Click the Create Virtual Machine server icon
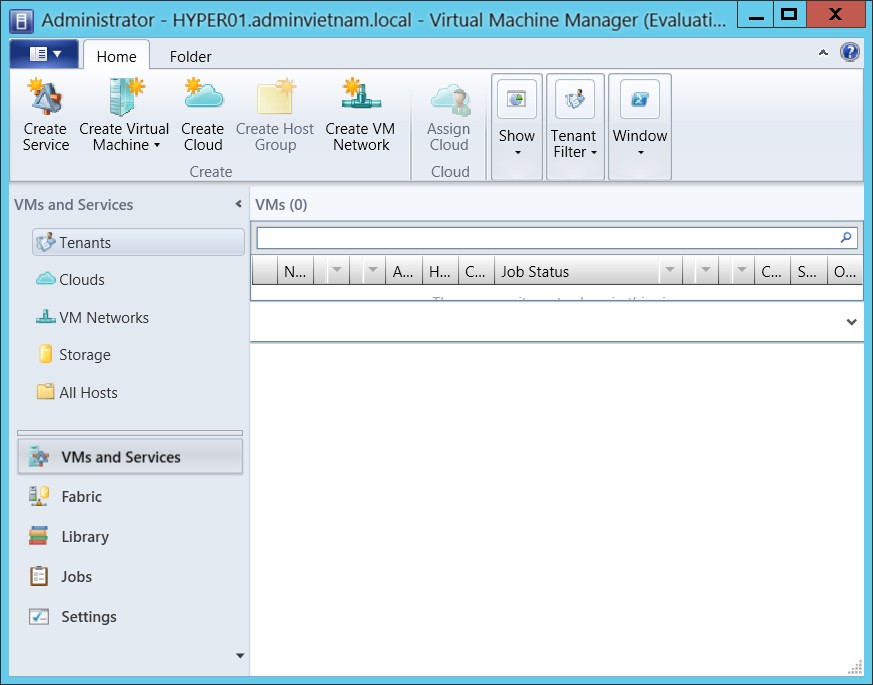Image resolution: width=873 pixels, height=685 pixels. [126, 96]
